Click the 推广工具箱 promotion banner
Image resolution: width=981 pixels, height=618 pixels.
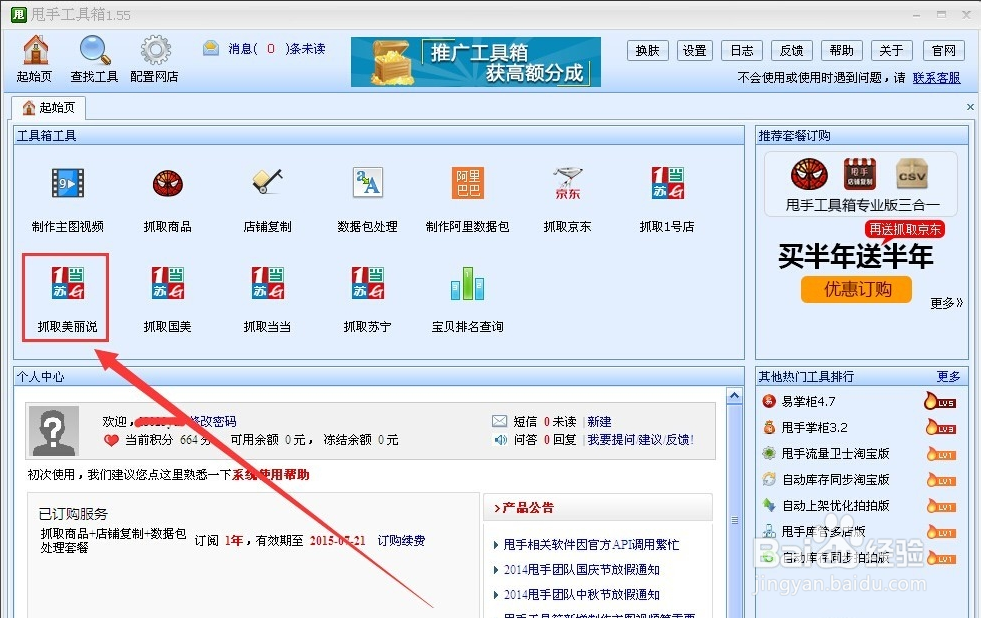(x=475, y=62)
